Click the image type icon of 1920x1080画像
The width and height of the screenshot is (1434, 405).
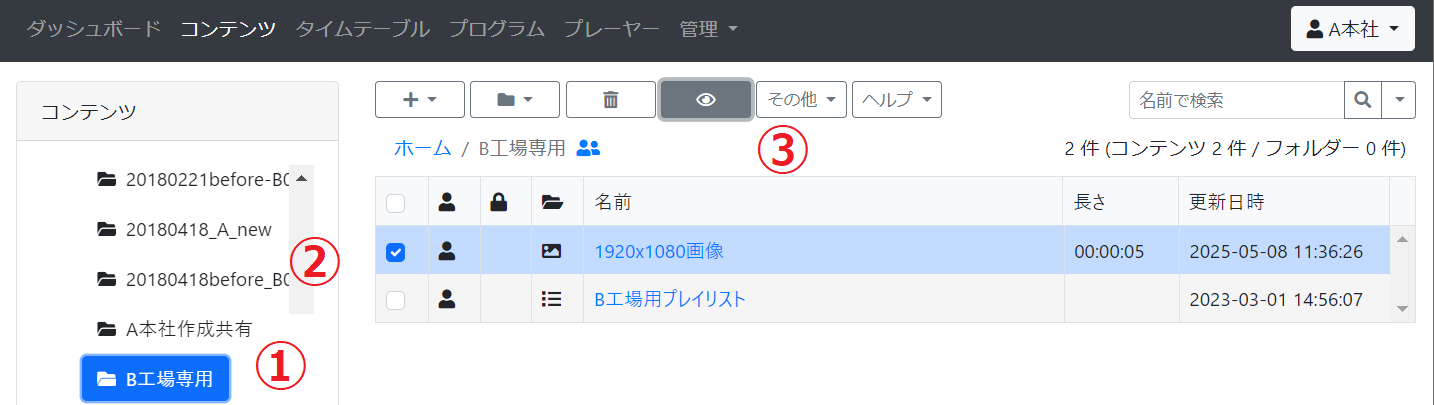coord(551,251)
